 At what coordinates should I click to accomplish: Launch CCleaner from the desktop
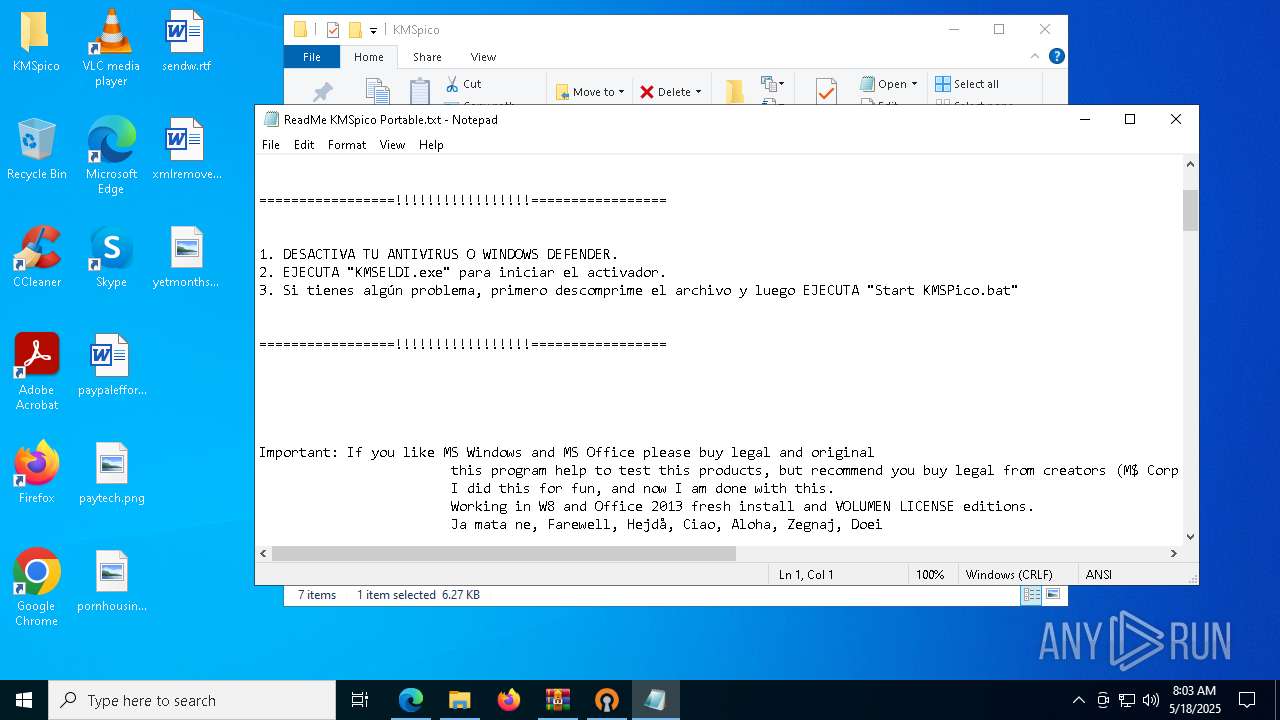click(x=37, y=258)
